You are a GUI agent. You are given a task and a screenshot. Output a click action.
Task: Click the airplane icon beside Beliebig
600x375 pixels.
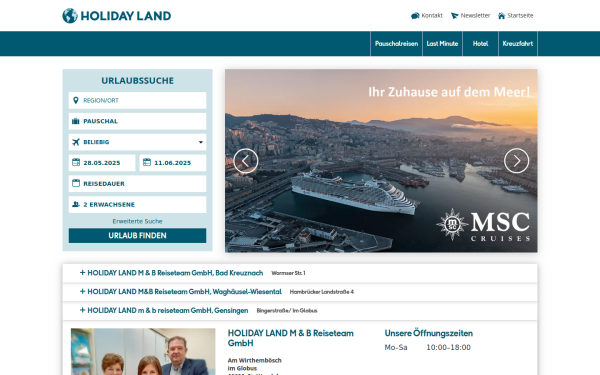[x=76, y=142]
